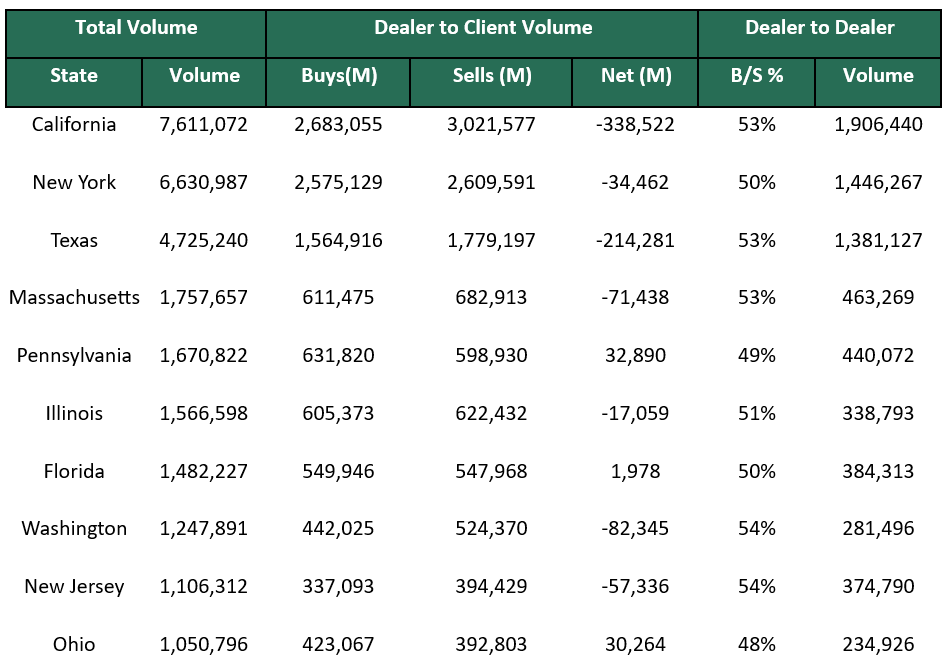
Task: Click the Net (M) column header
Action: [633, 75]
